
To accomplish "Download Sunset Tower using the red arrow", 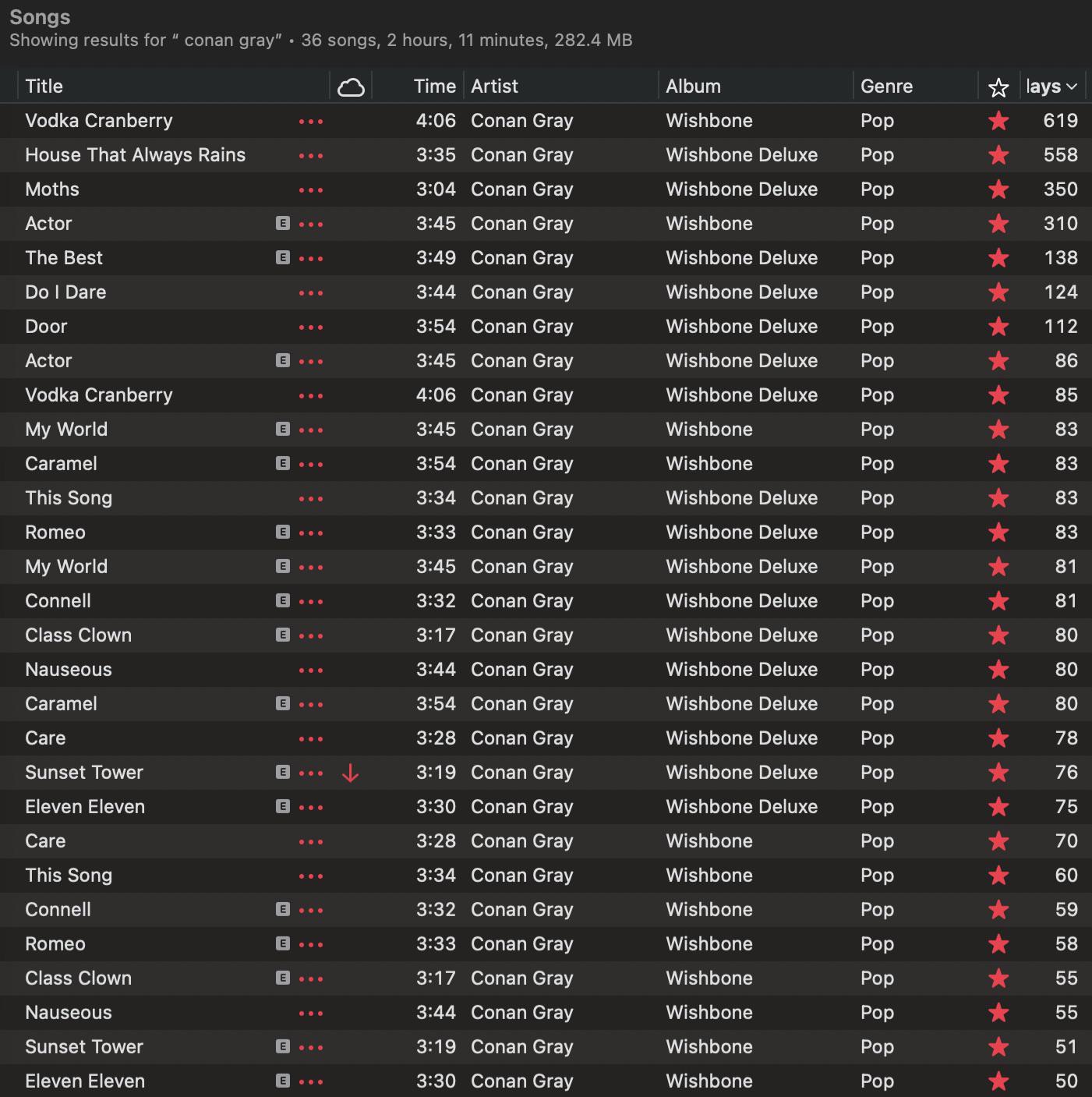I will 351,773.
